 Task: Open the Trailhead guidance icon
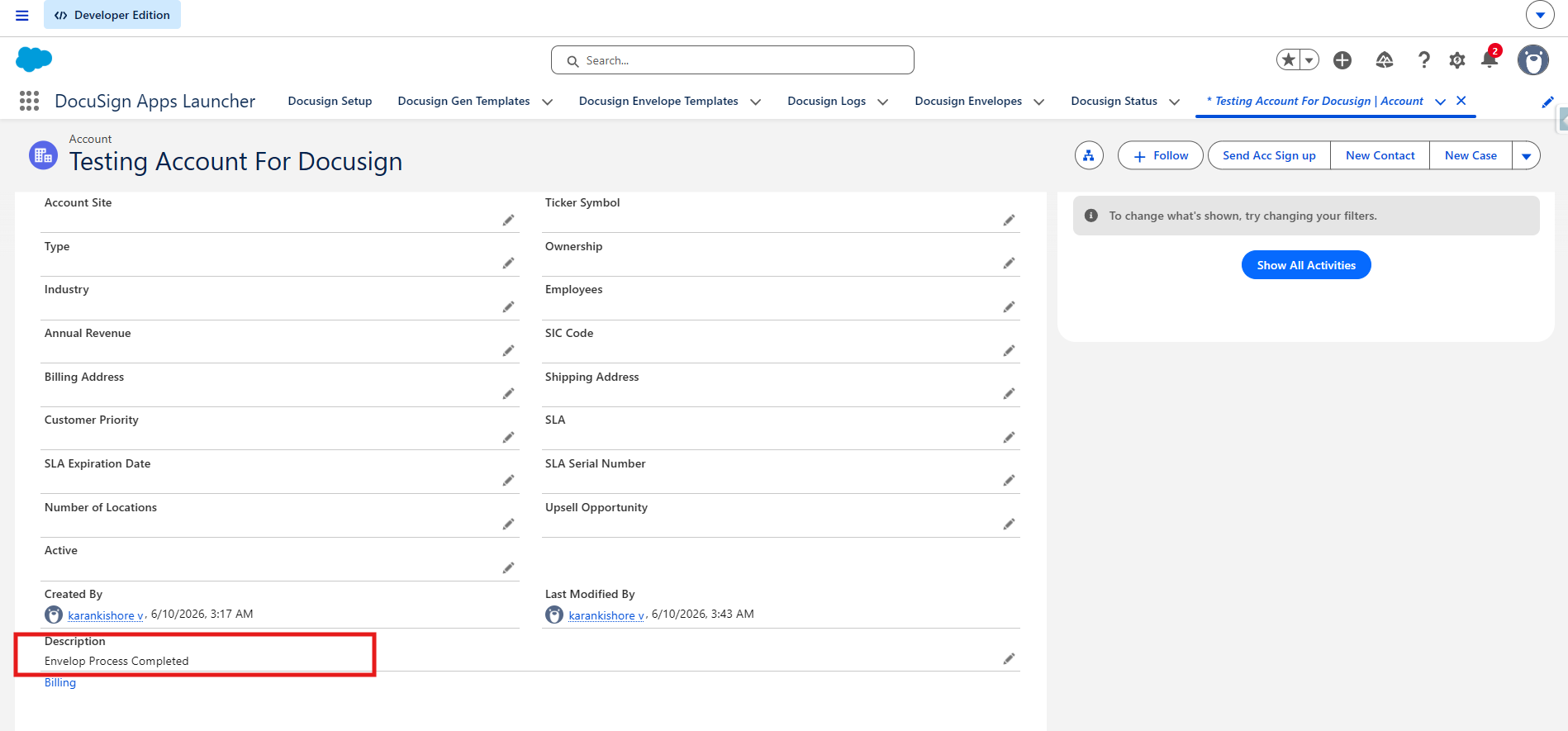(x=1385, y=59)
